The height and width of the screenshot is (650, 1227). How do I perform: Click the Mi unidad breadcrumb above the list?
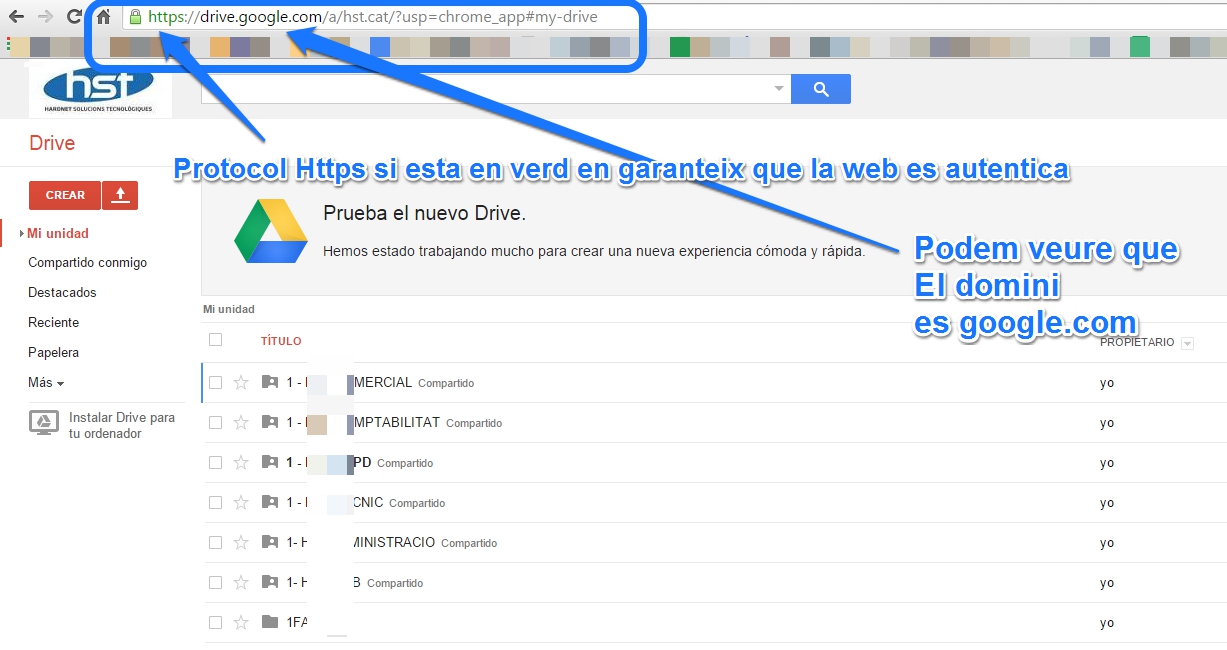[x=229, y=310]
